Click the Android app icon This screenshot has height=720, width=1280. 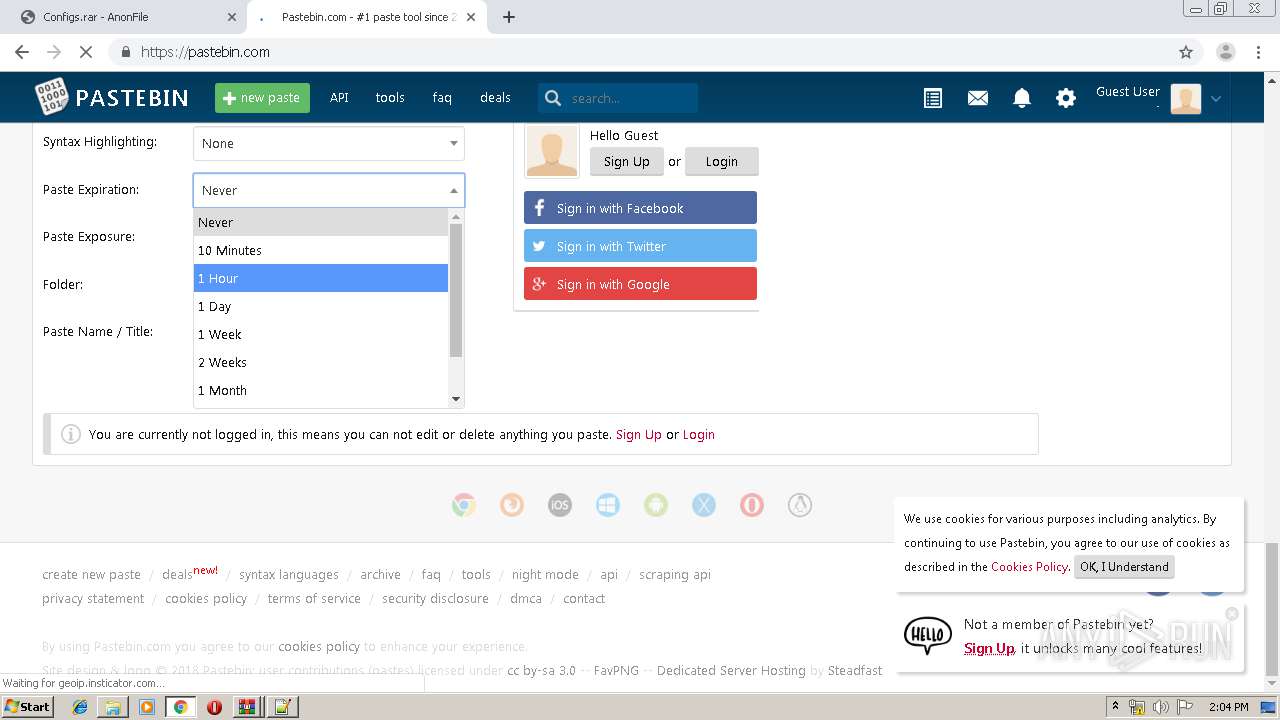point(656,505)
